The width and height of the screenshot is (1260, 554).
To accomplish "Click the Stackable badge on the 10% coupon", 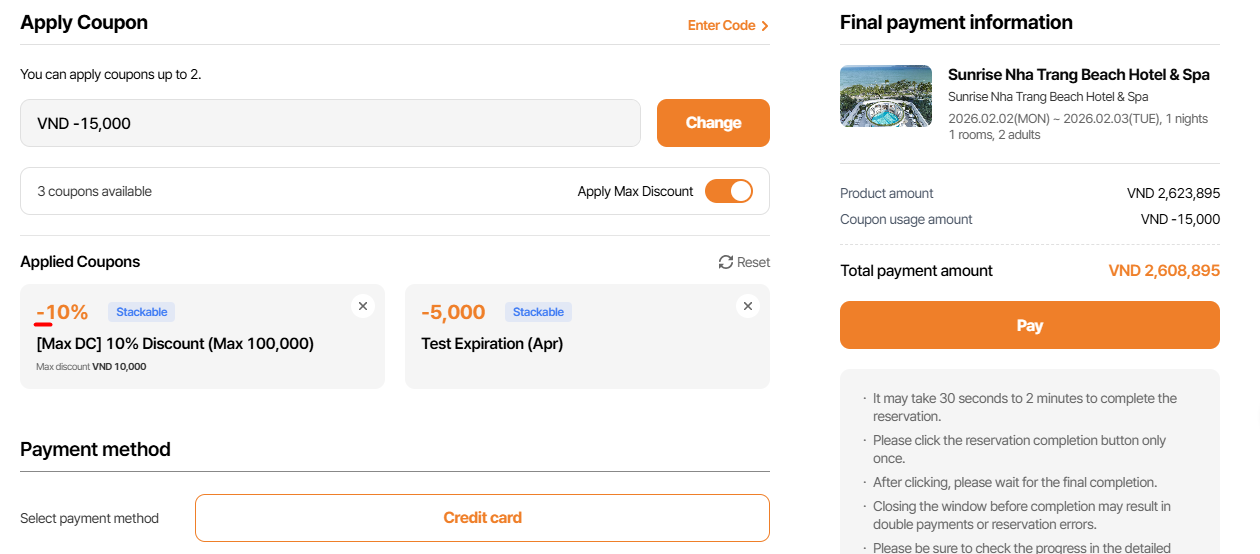I will click(x=141, y=312).
